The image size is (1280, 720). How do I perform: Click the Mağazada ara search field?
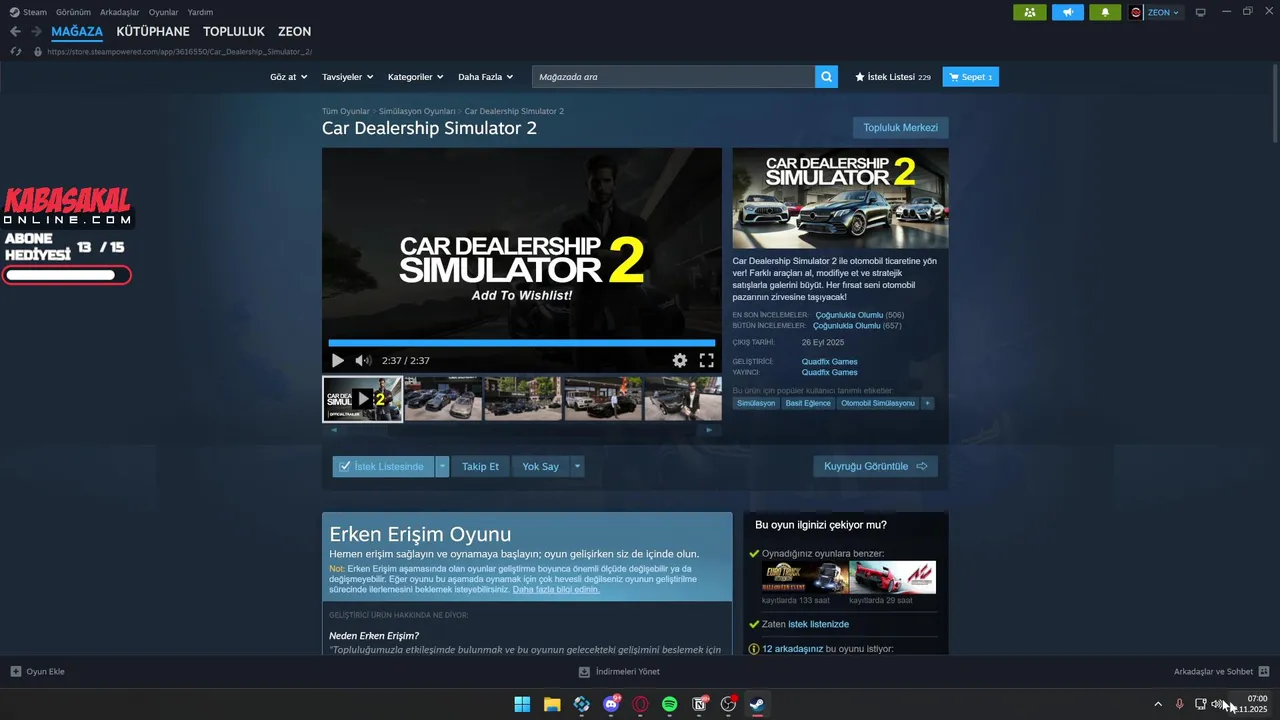673,77
